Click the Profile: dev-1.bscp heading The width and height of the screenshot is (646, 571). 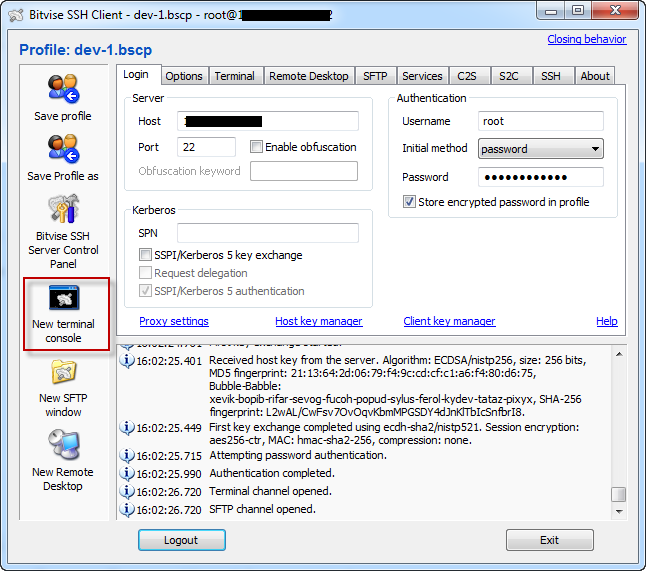click(x=86, y=50)
